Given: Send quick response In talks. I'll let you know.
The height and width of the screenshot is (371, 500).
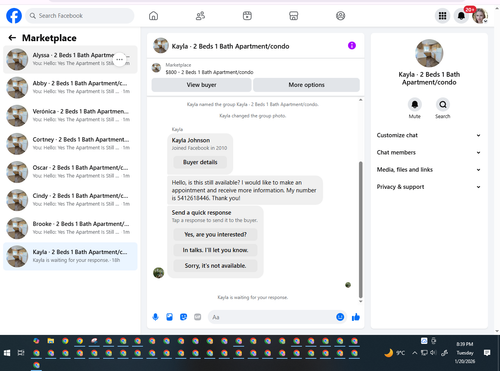Looking at the screenshot, I should [215, 250].
